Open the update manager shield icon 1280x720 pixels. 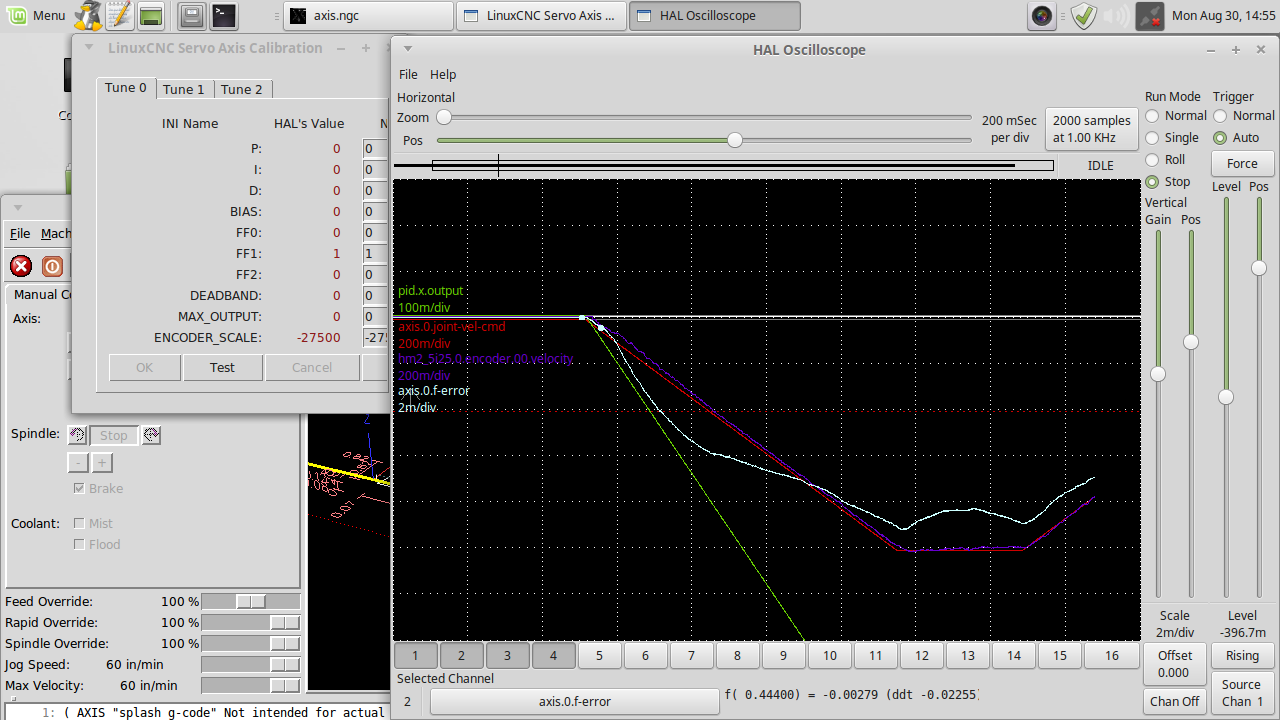point(1083,15)
